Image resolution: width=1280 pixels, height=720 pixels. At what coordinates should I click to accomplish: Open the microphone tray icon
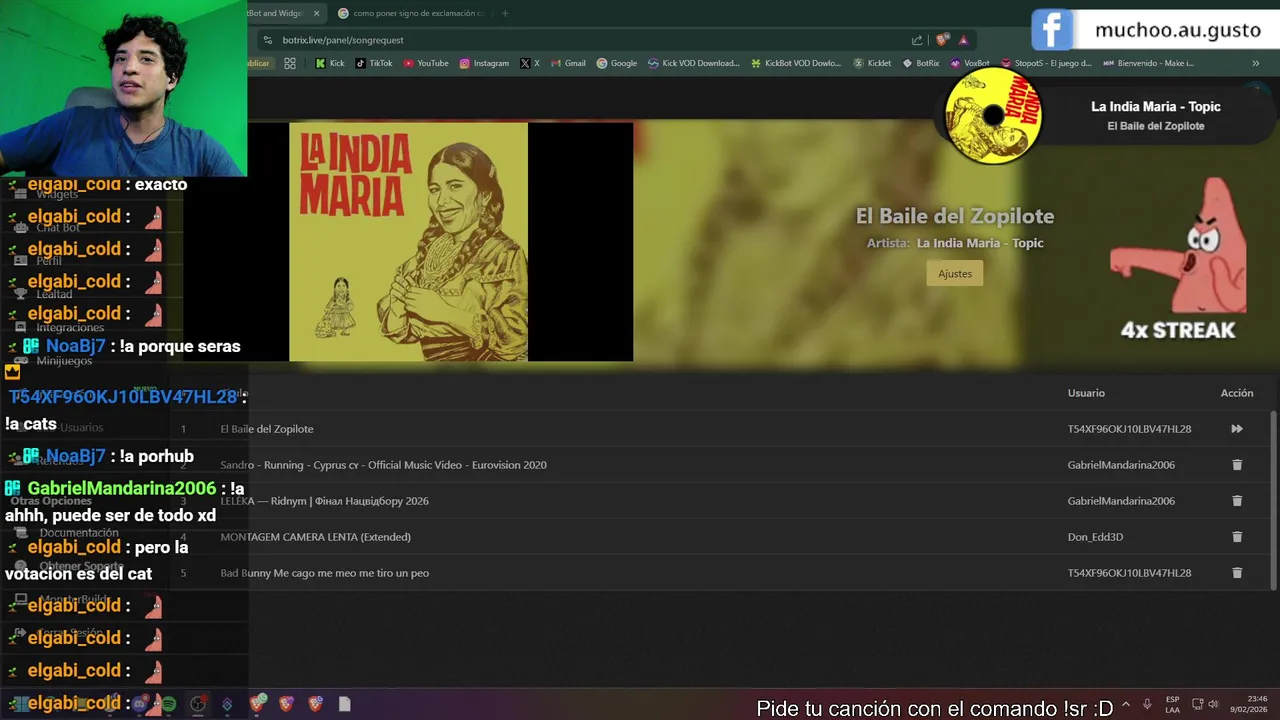[1147, 704]
